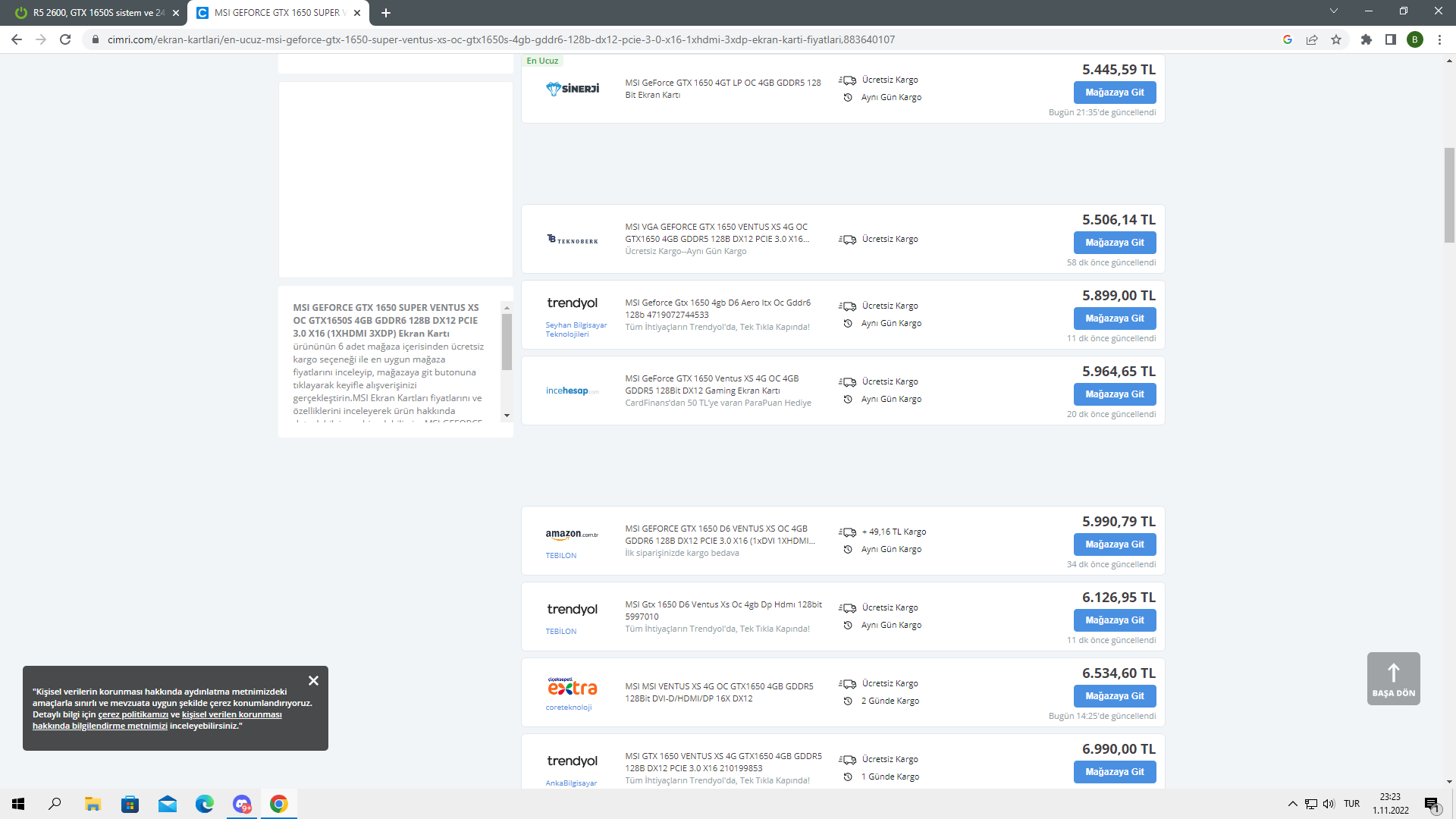This screenshot has height=819, width=1456.
Task: Go to the Amazon offer via Mağazaya Git
Action: (1114, 544)
